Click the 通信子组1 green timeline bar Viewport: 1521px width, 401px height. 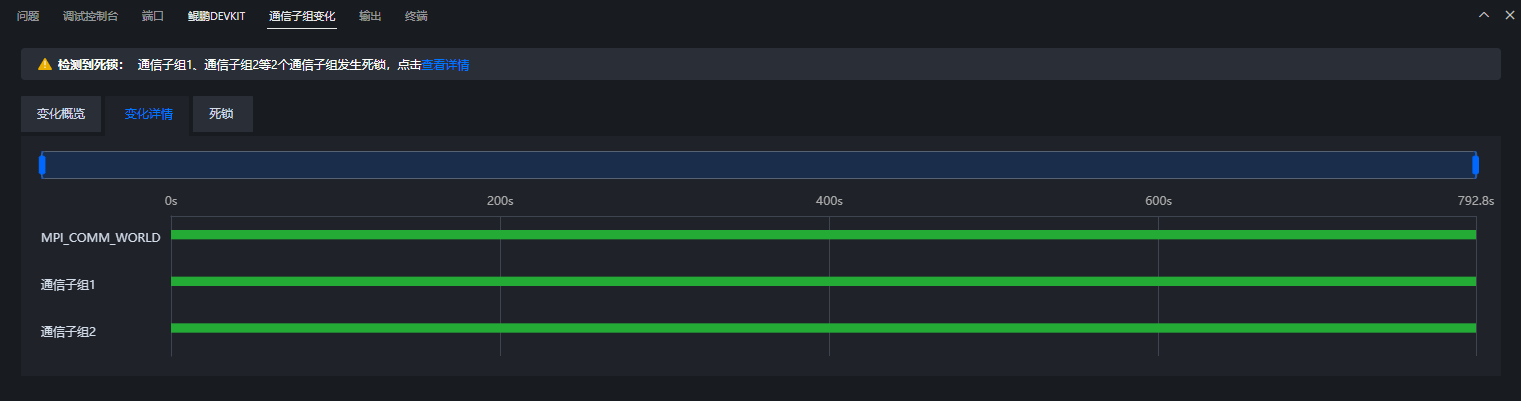[823, 281]
